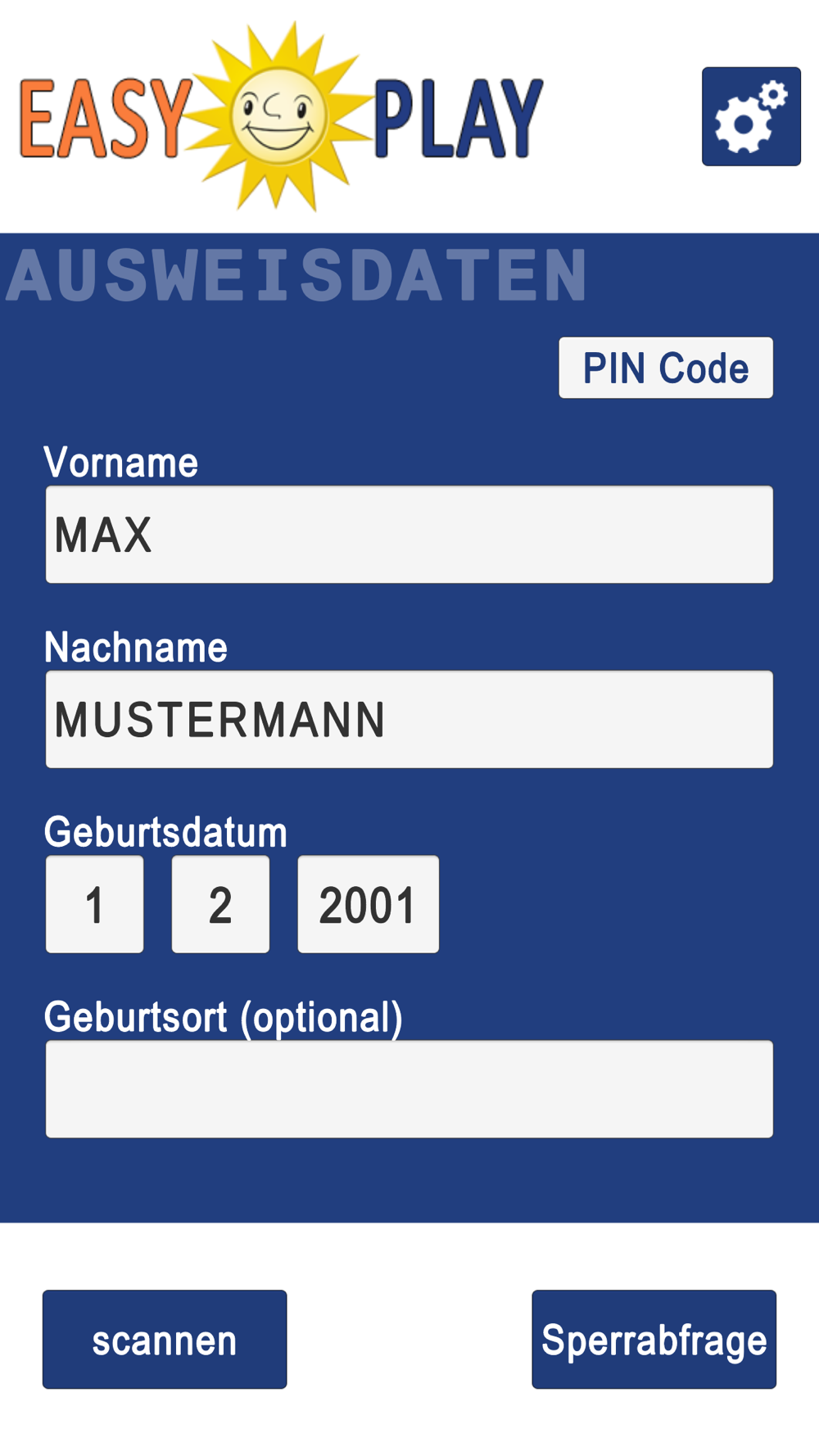Select the birth day field showing 1

pyautogui.click(x=94, y=904)
